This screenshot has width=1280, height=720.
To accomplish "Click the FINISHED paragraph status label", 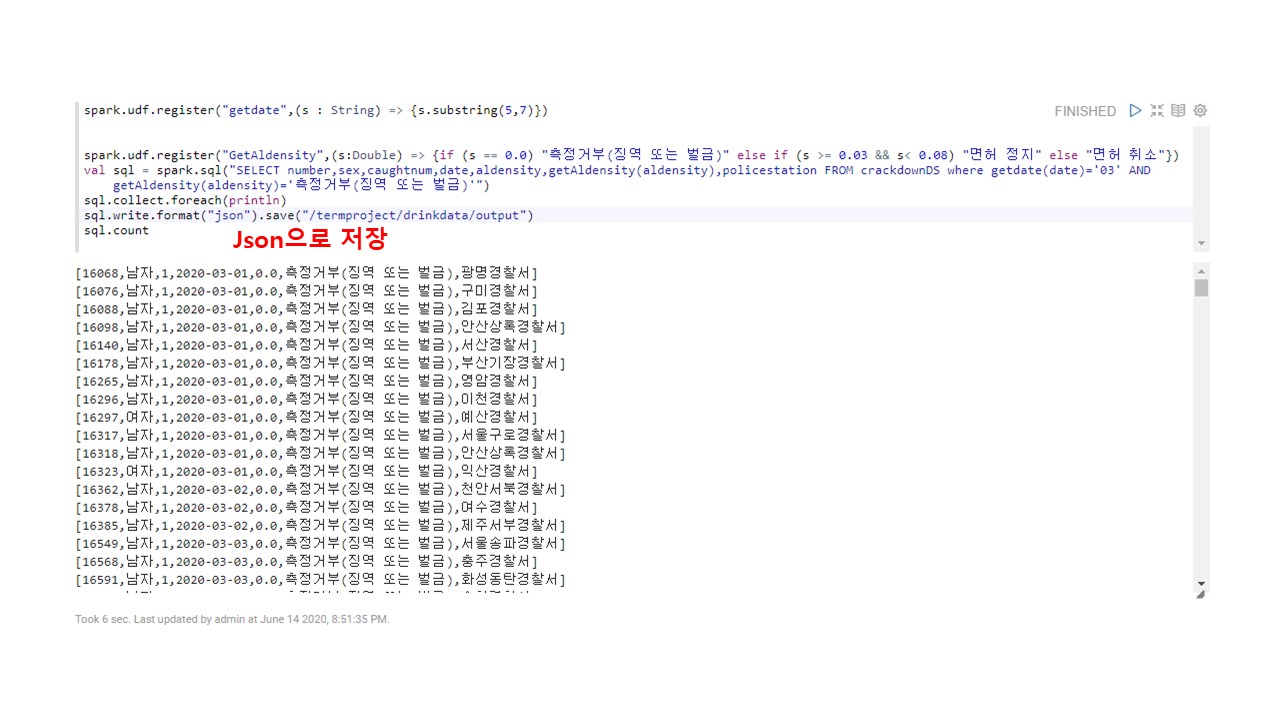I will pos(1085,111).
